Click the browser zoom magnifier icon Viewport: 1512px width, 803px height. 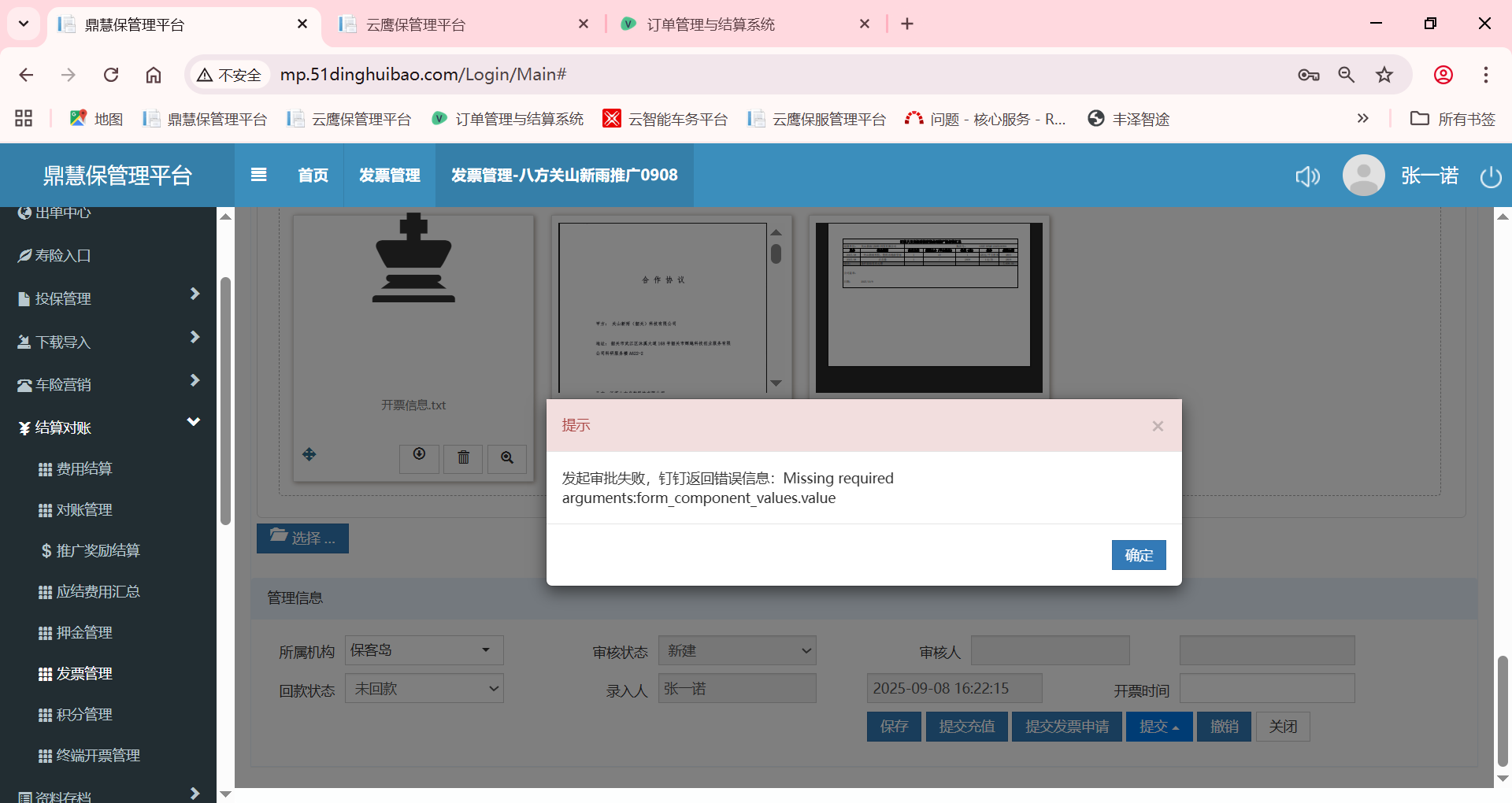(1347, 75)
